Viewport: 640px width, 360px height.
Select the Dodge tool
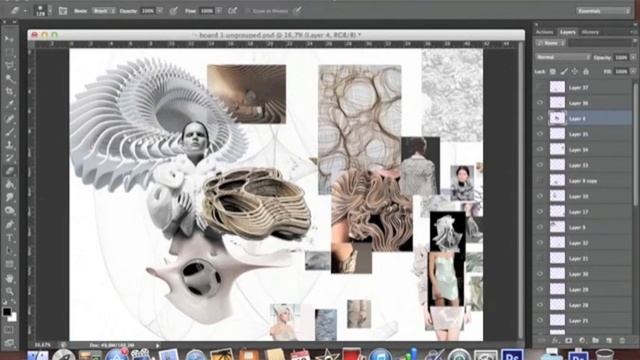[9, 211]
